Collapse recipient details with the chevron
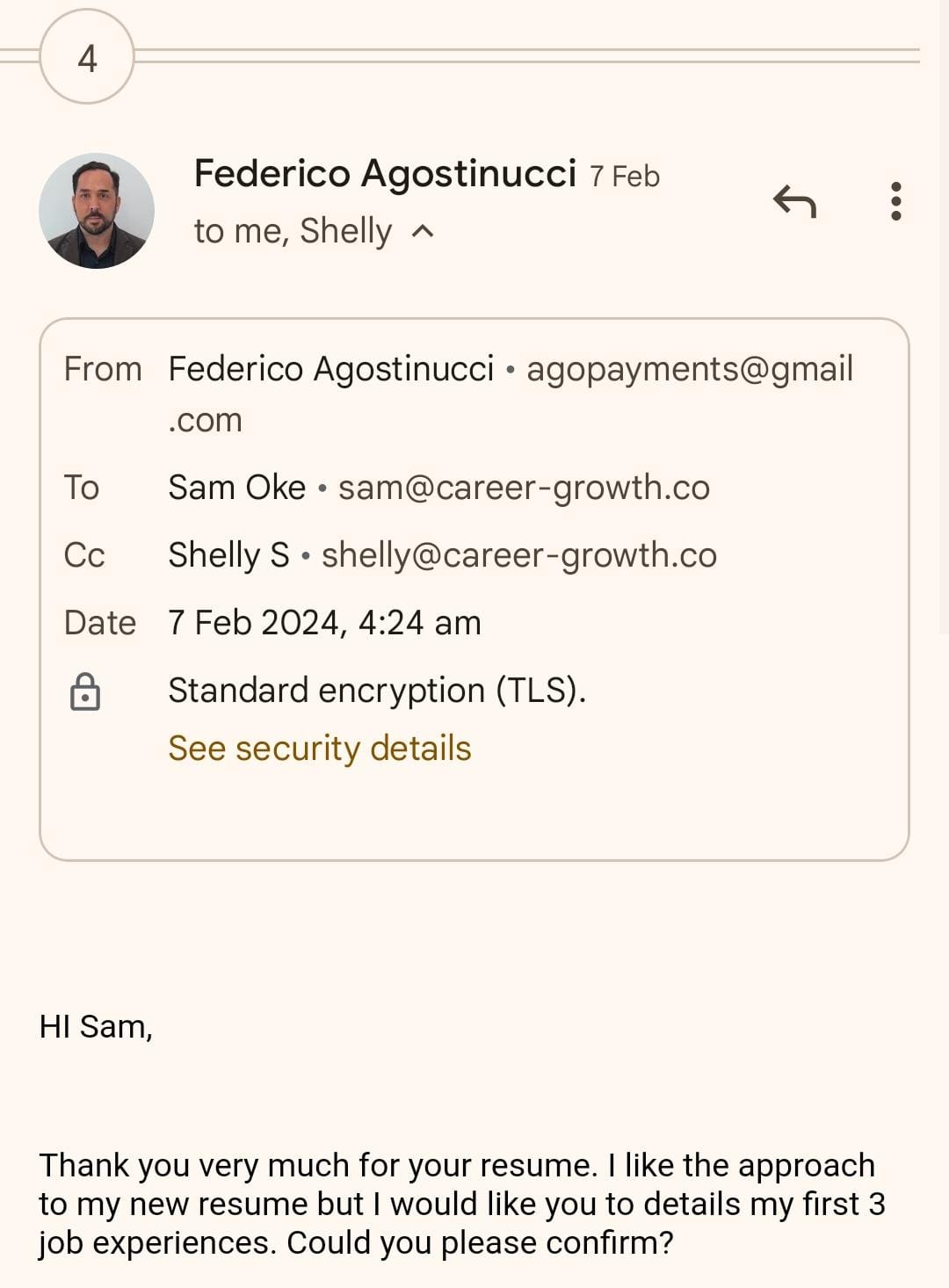This screenshot has height=1288, width=949. pyautogui.click(x=424, y=231)
